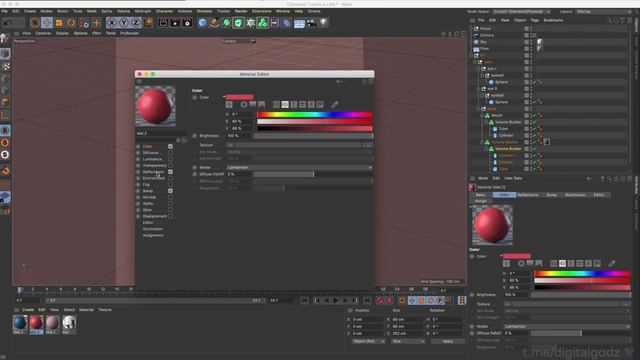The height and width of the screenshot is (360, 640).
Task: Click the search icon in Object Manager
Action: 609,20
